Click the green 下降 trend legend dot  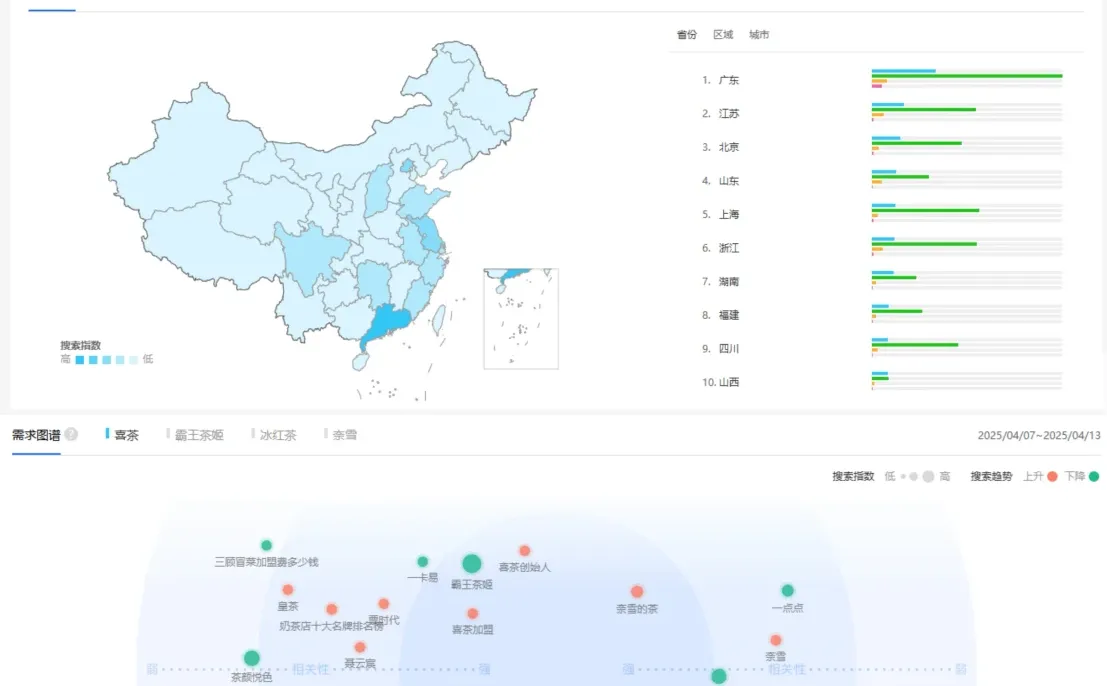[1094, 476]
